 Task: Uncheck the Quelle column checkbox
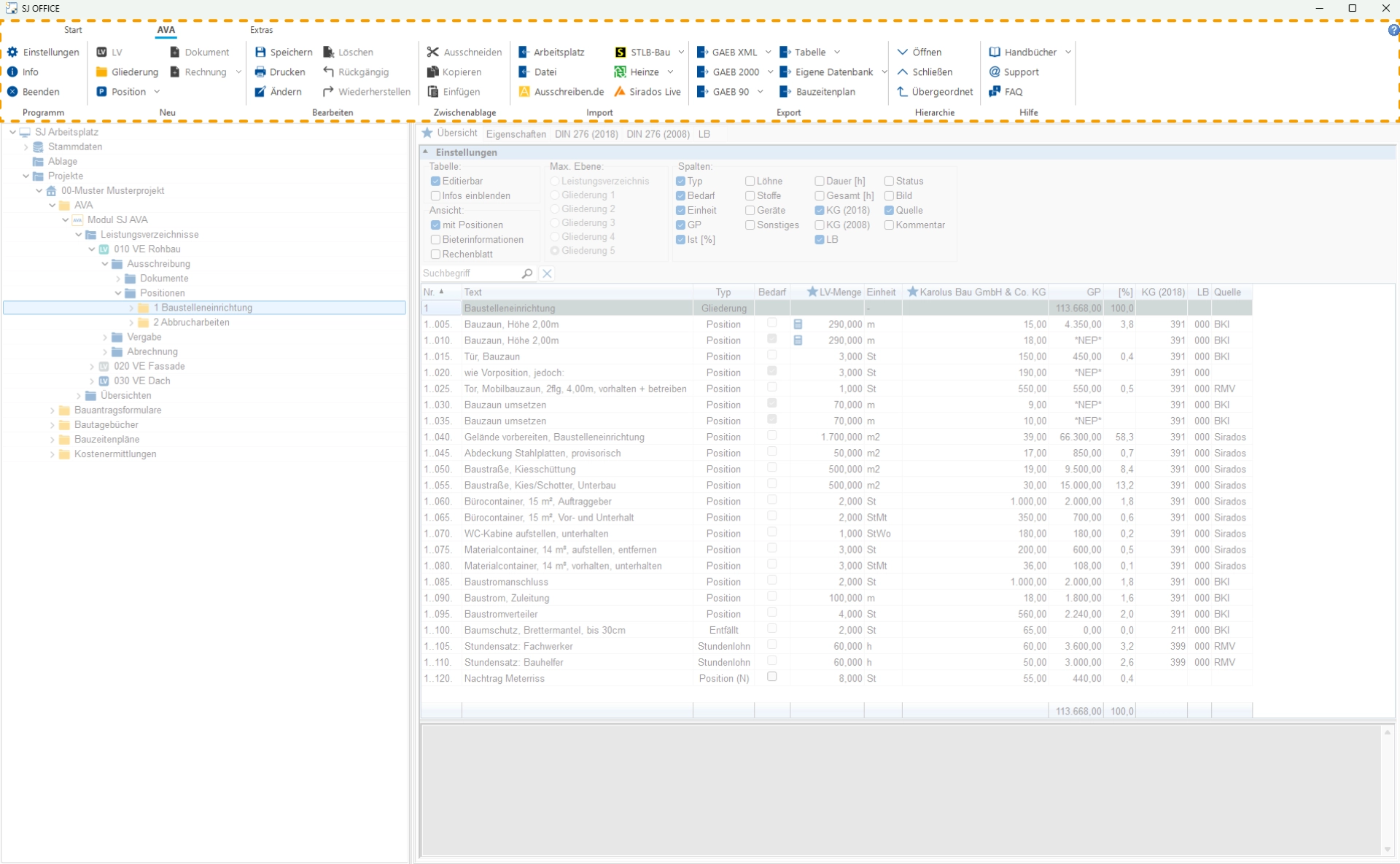[889, 210]
